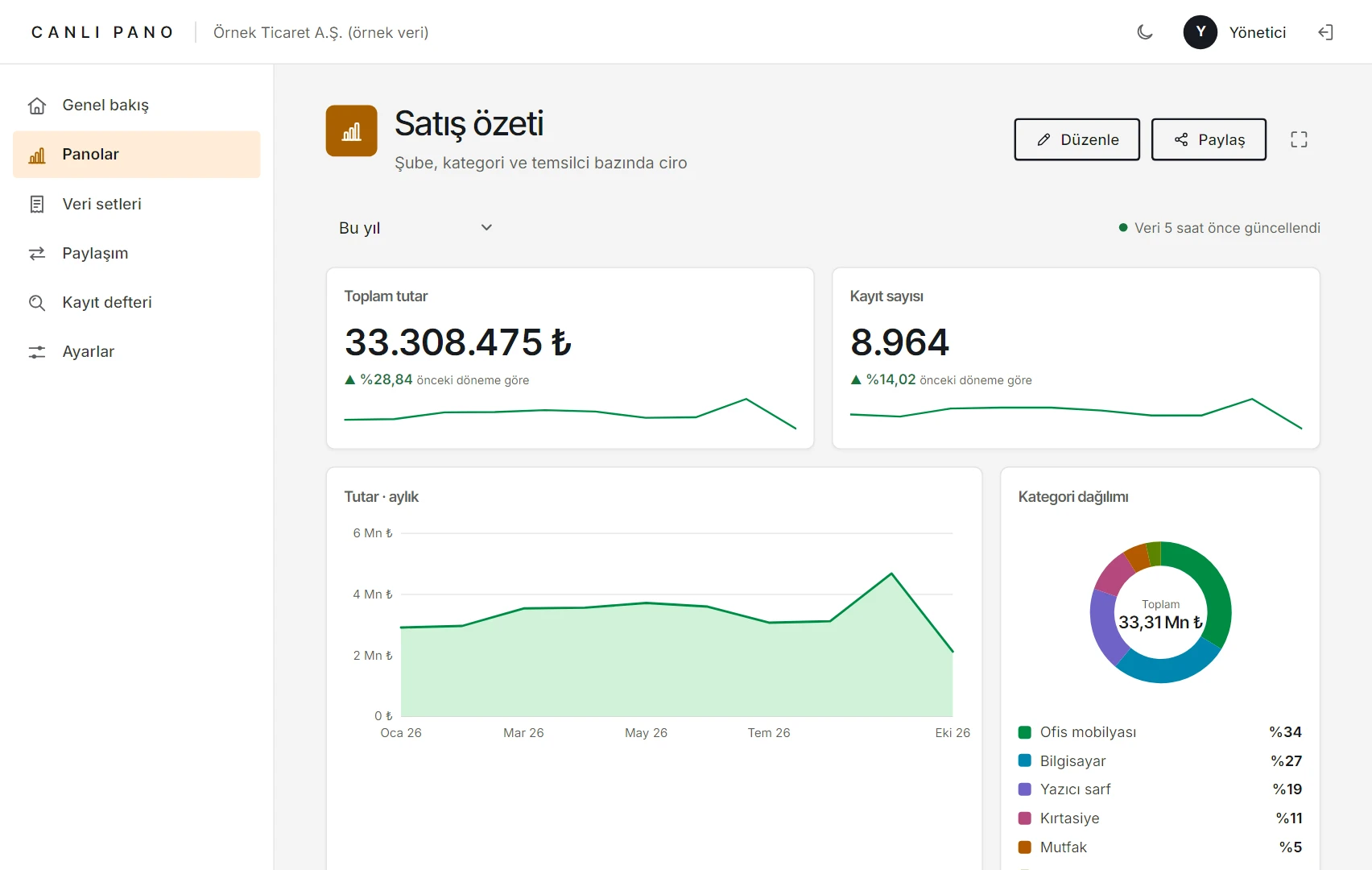Viewport: 1372px width, 870px height.
Task: Click the Ayarlar sliders icon
Action: coord(37,351)
